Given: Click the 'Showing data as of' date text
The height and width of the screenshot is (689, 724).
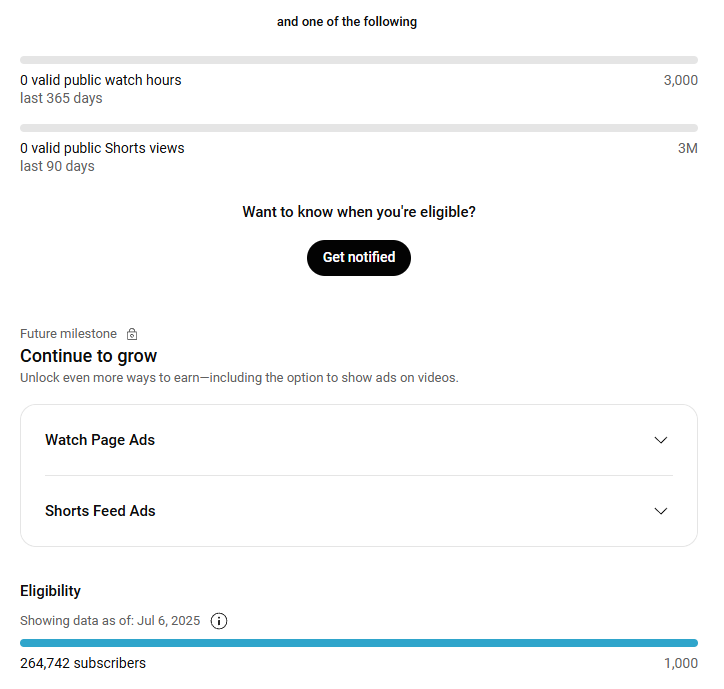Looking at the screenshot, I should pyautogui.click(x=110, y=621).
